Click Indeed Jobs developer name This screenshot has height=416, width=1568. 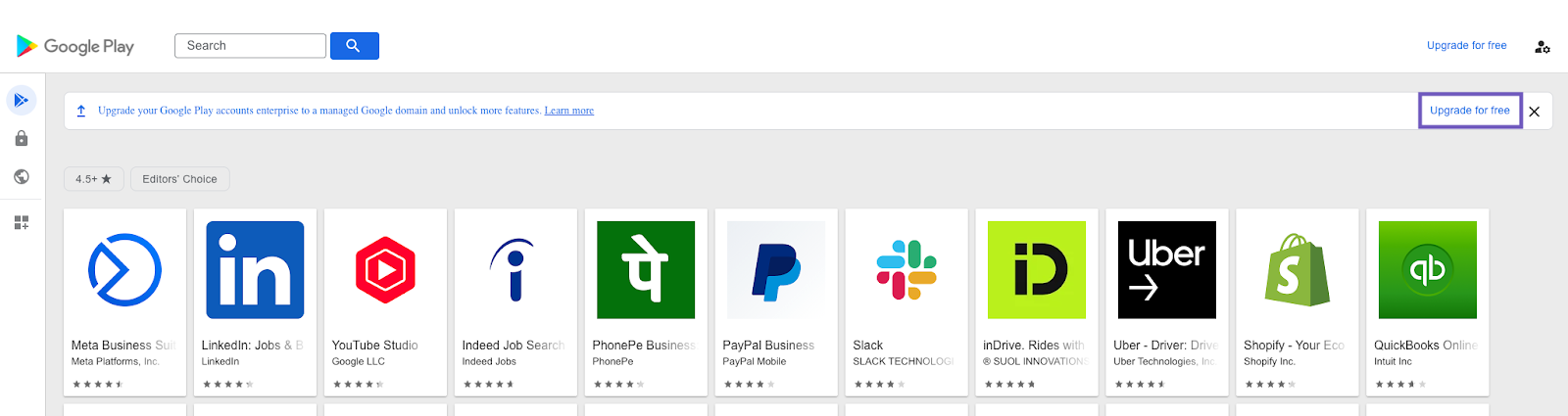click(489, 361)
